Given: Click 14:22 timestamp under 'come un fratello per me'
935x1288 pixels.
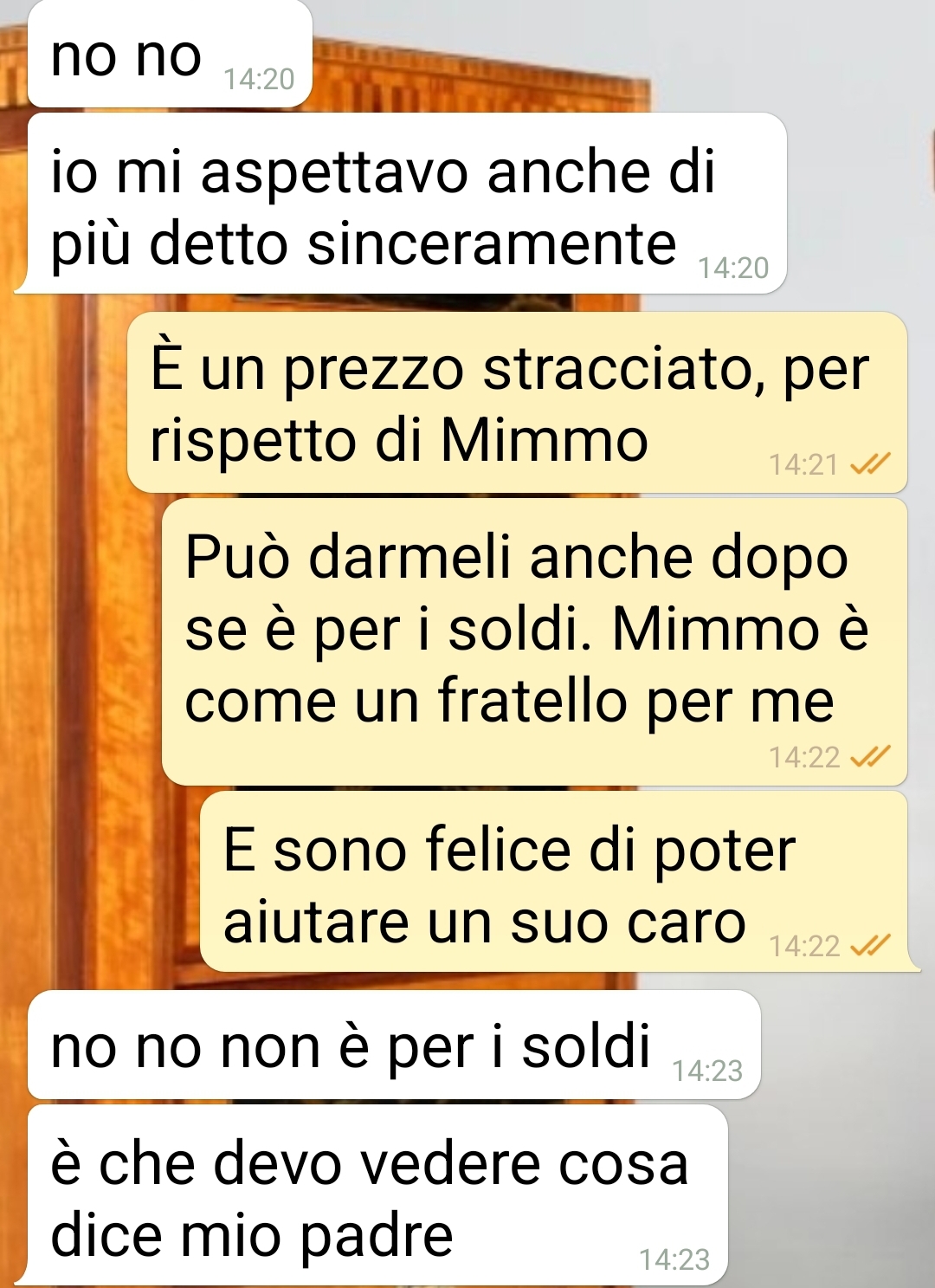Looking at the screenshot, I should (x=804, y=758).
